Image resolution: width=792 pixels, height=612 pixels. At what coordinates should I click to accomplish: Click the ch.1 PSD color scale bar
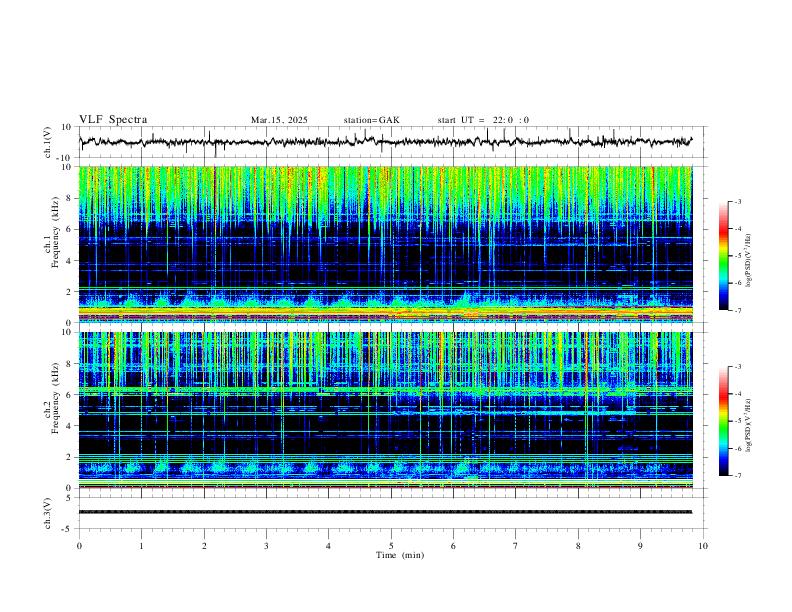[723, 256]
